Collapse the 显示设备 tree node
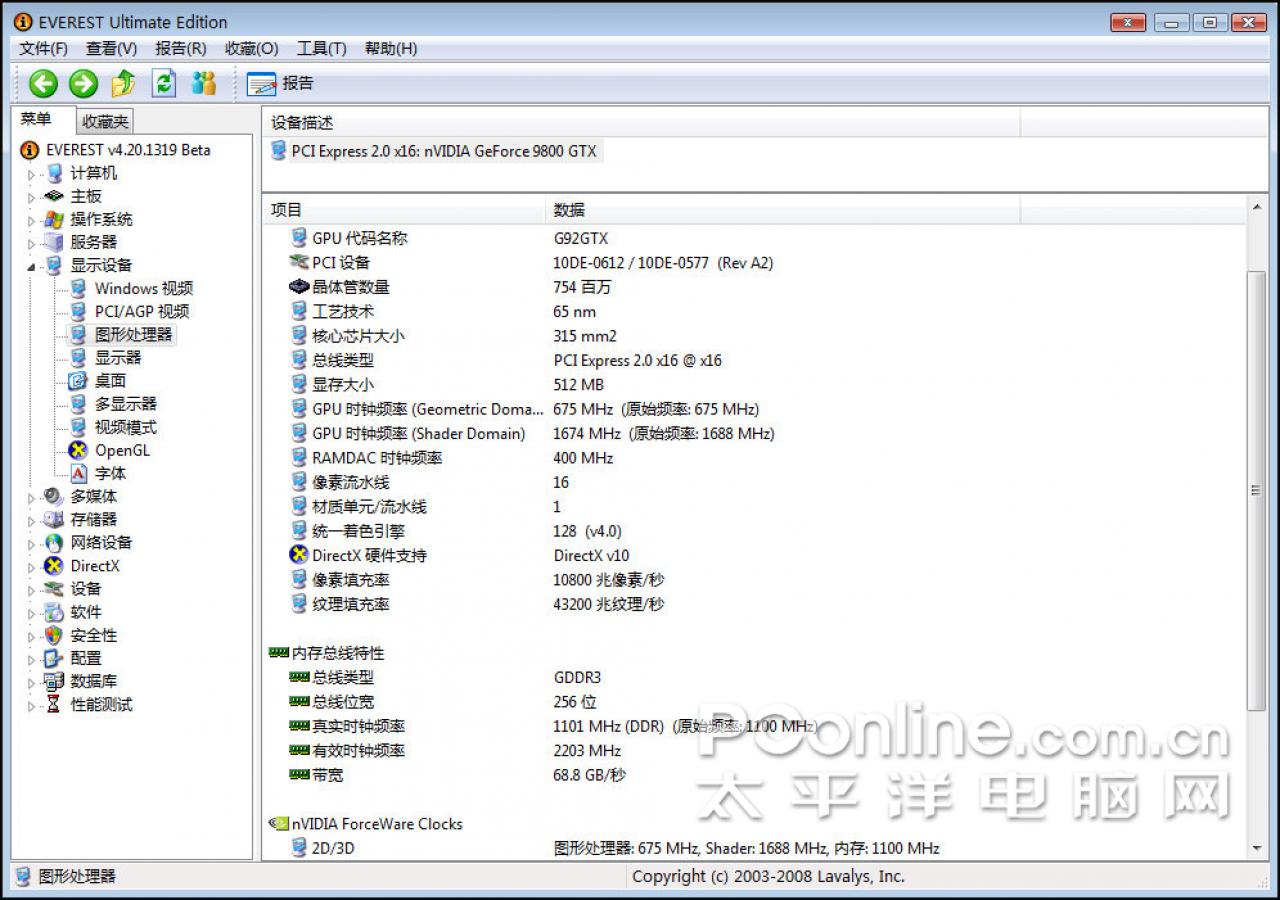This screenshot has width=1280, height=900. [x=31, y=266]
